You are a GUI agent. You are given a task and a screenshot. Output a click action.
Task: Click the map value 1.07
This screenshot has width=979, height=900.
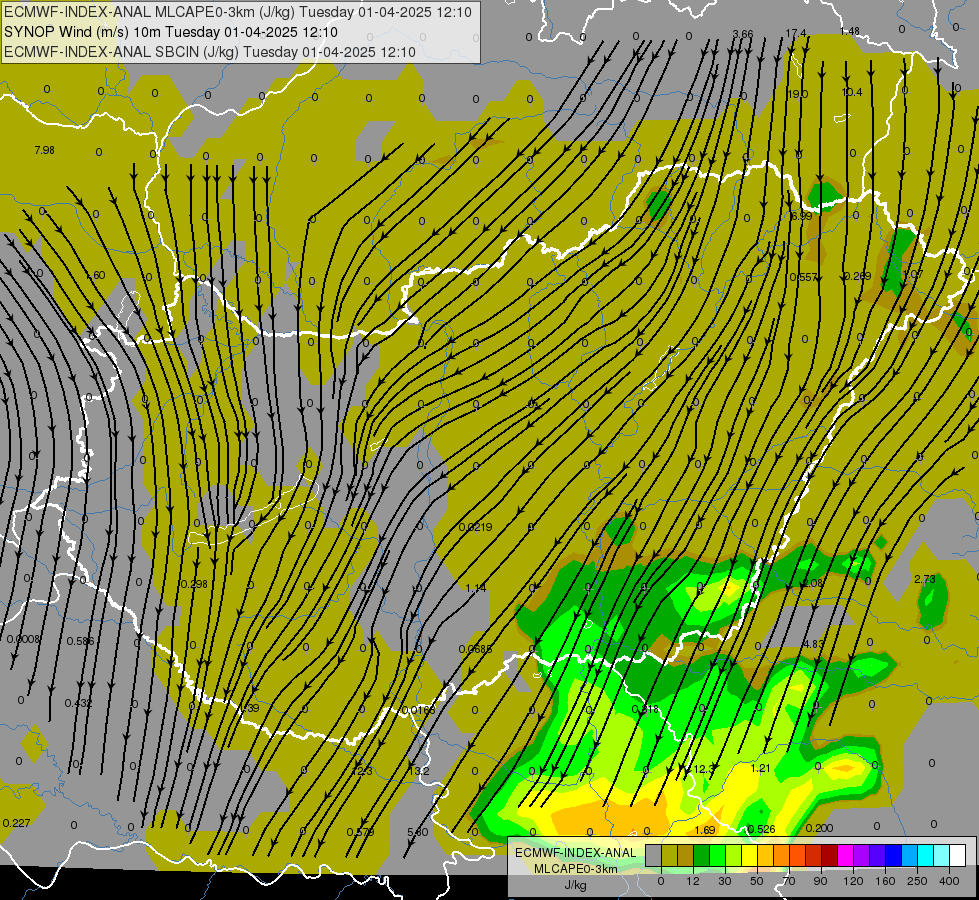coord(913,274)
